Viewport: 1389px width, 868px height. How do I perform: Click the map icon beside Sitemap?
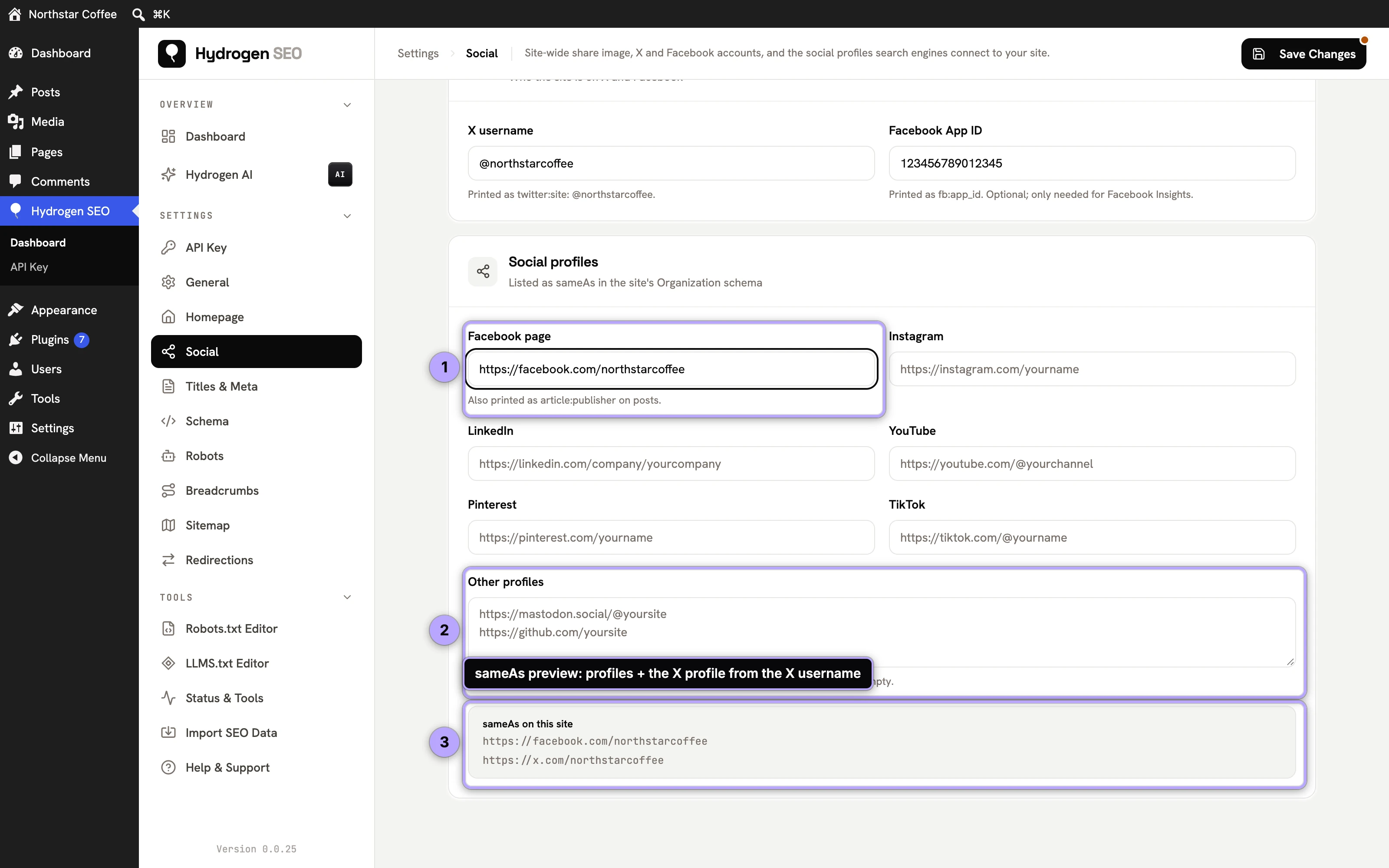(168, 525)
